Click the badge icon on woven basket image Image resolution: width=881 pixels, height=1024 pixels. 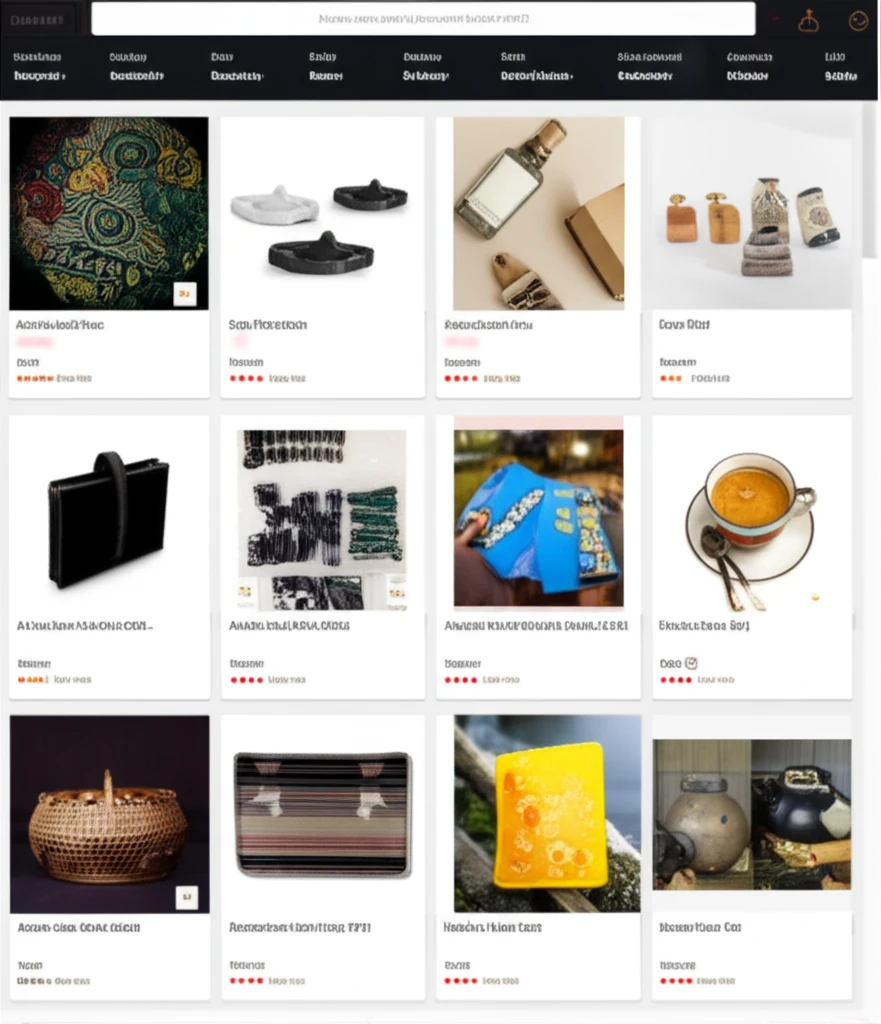(187, 897)
